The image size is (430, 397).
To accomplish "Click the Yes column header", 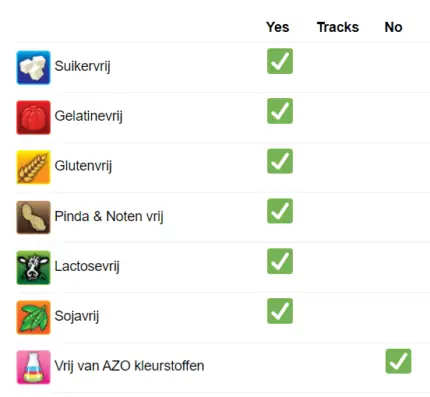I will pyautogui.click(x=277, y=27).
